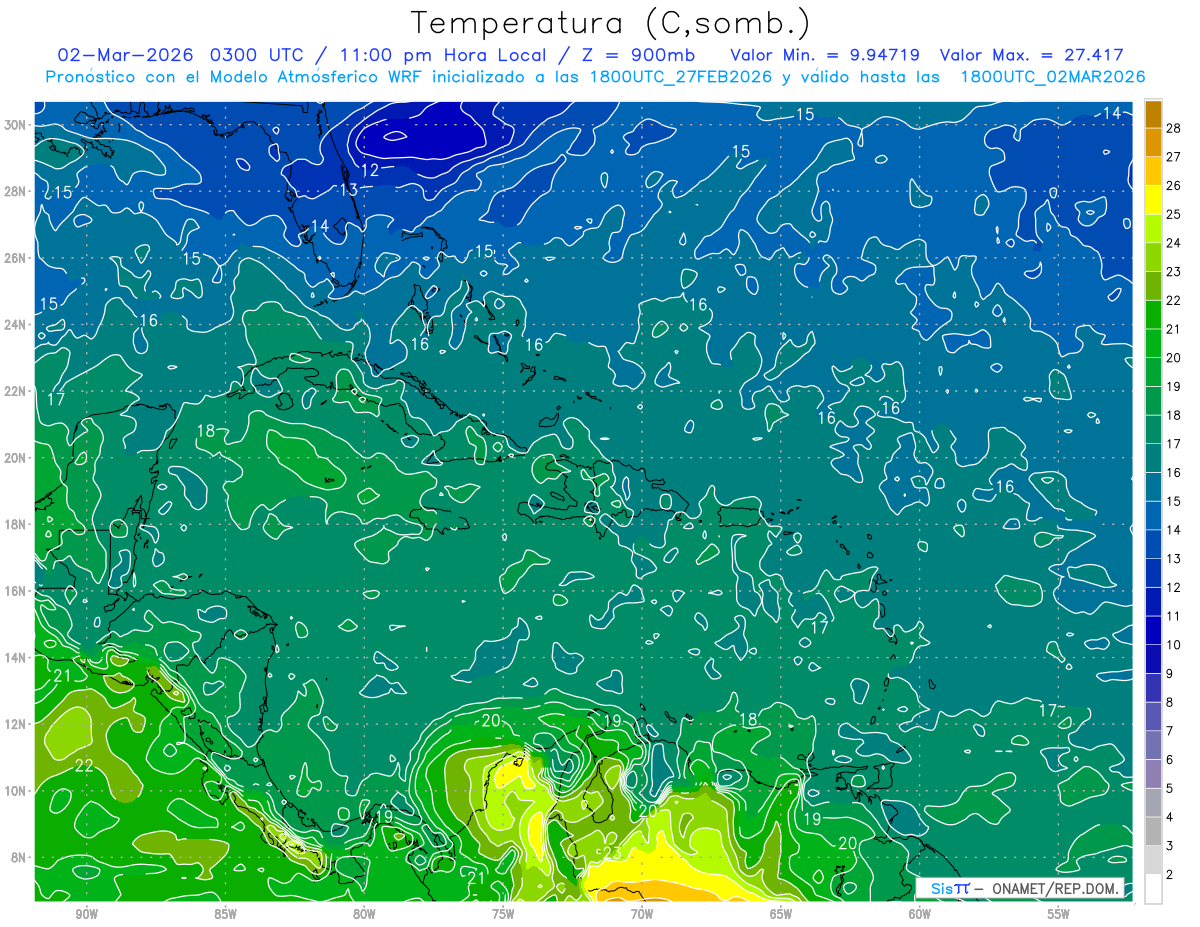Click the colorbar scale label "10"

coord(1174,645)
